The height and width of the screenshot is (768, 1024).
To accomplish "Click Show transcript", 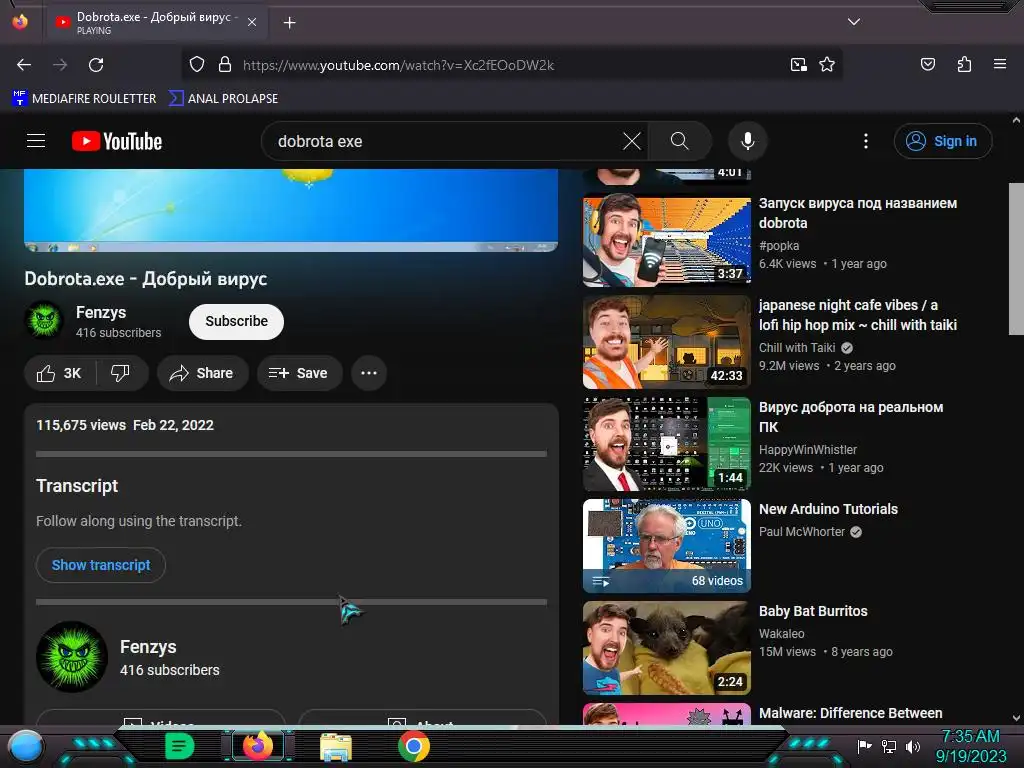I will tap(101, 565).
